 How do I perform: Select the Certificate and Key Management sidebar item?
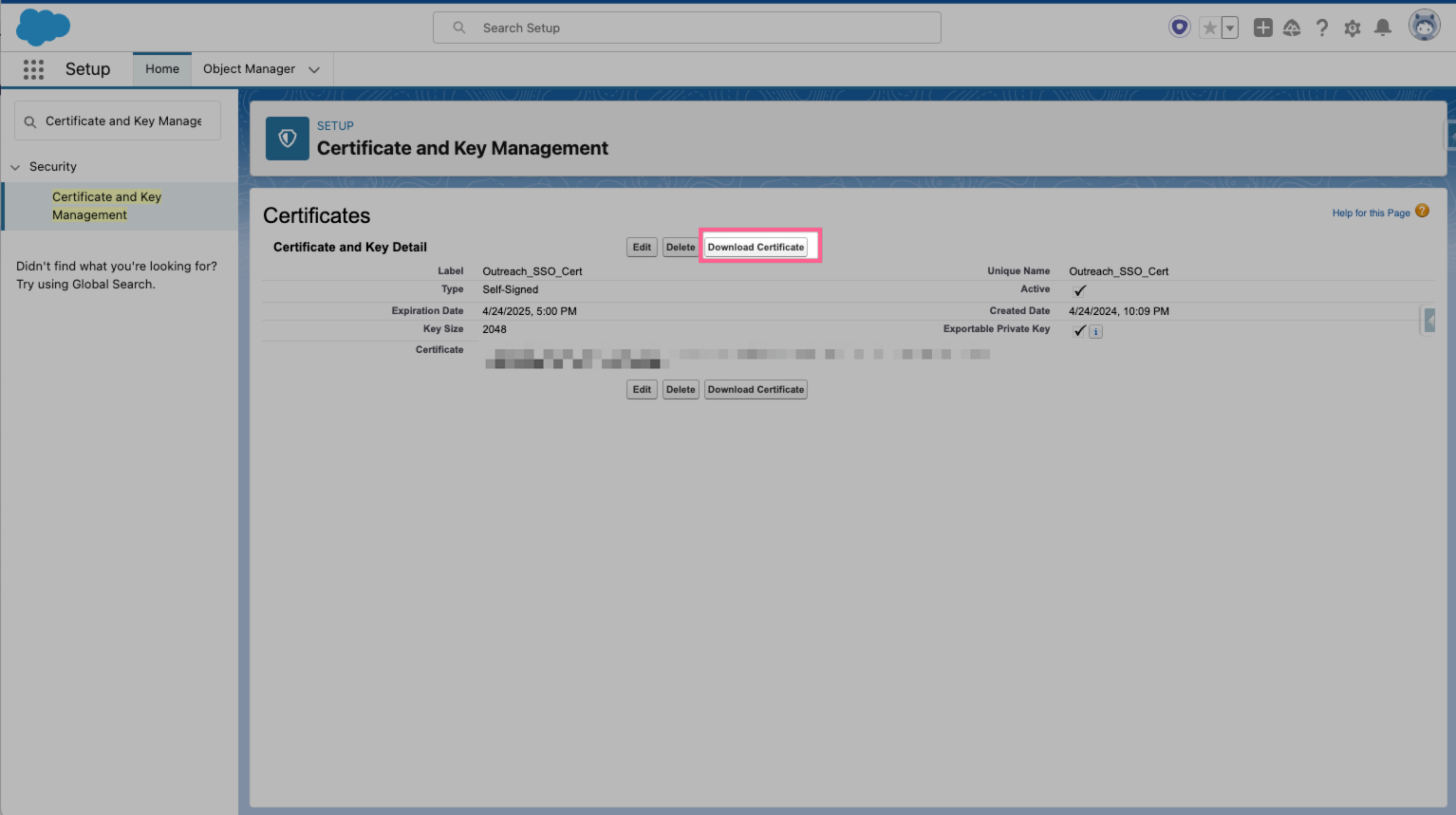106,205
